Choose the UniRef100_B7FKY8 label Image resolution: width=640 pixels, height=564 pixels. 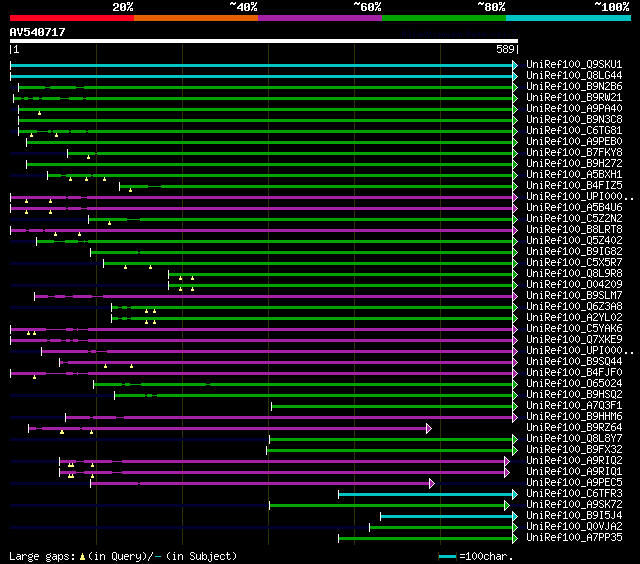(574, 153)
